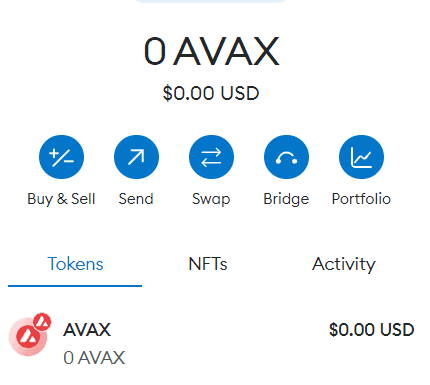Tap the Send arrow icon
430x385 pixels.
click(x=136, y=157)
